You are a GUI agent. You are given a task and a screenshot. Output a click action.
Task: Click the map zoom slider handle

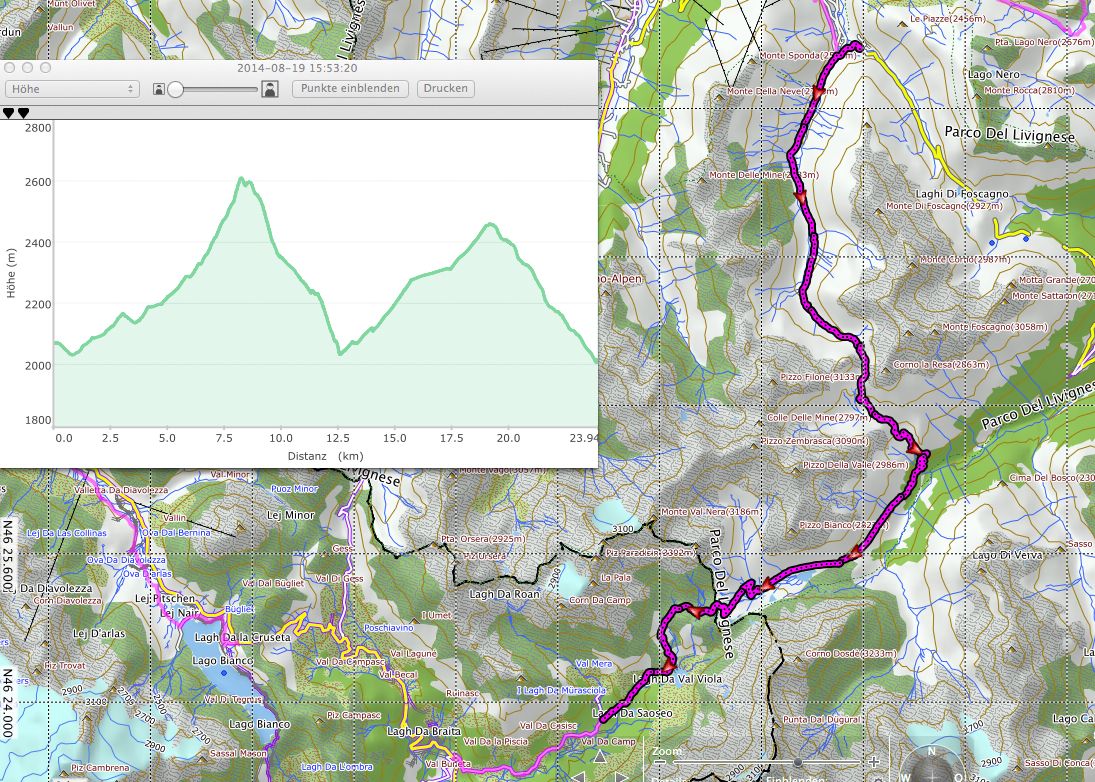click(797, 762)
